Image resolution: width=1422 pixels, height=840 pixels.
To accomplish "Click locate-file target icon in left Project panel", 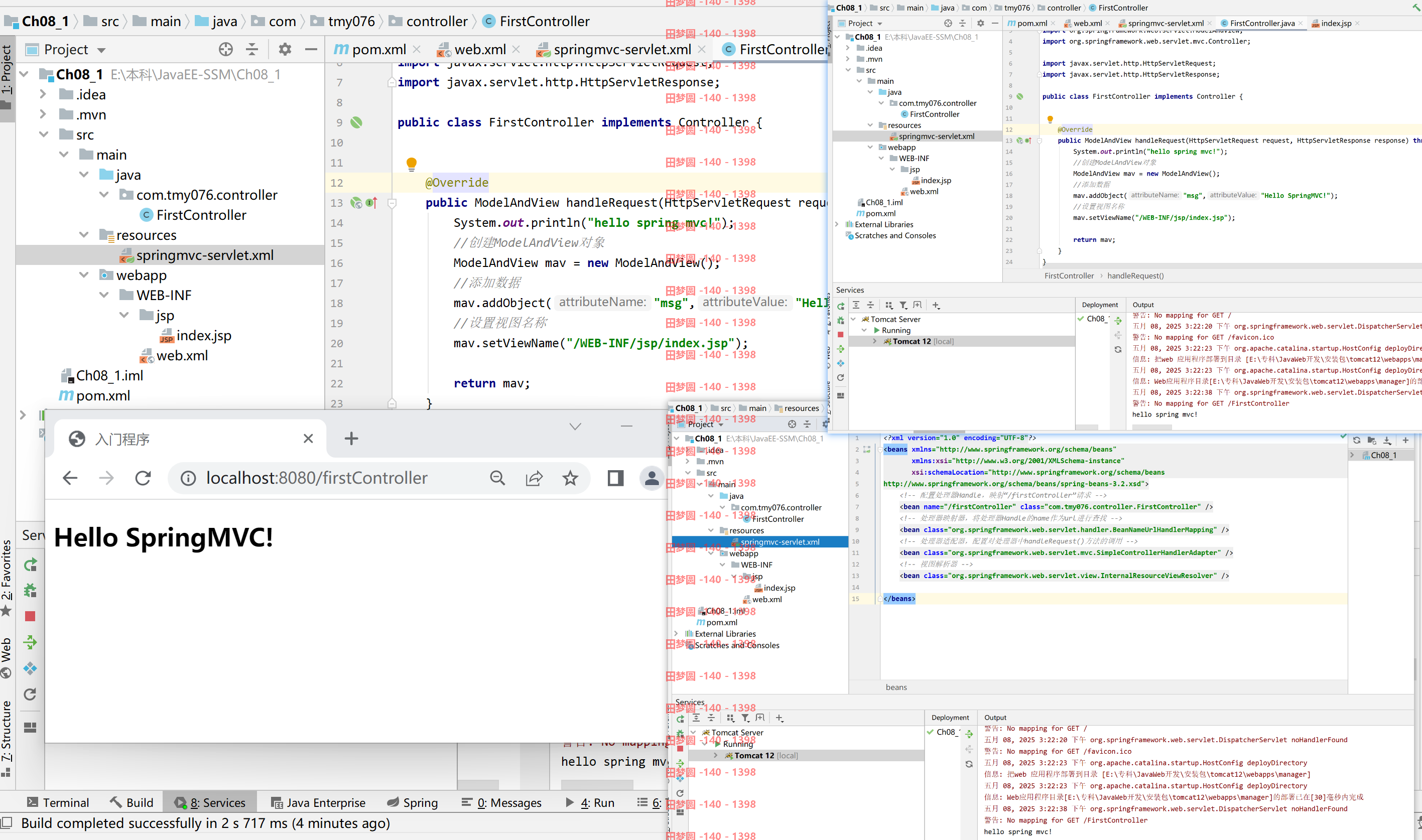I will (x=225, y=49).
